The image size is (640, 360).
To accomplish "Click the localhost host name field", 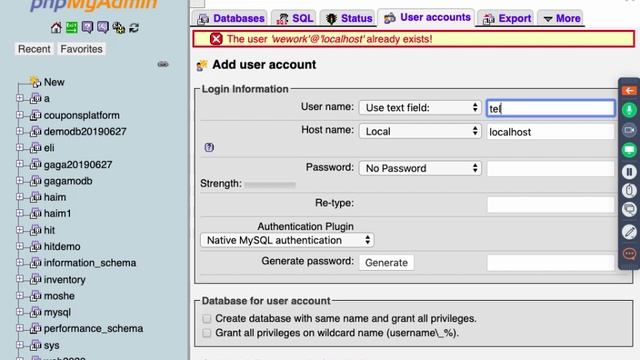I will [551, 132].
